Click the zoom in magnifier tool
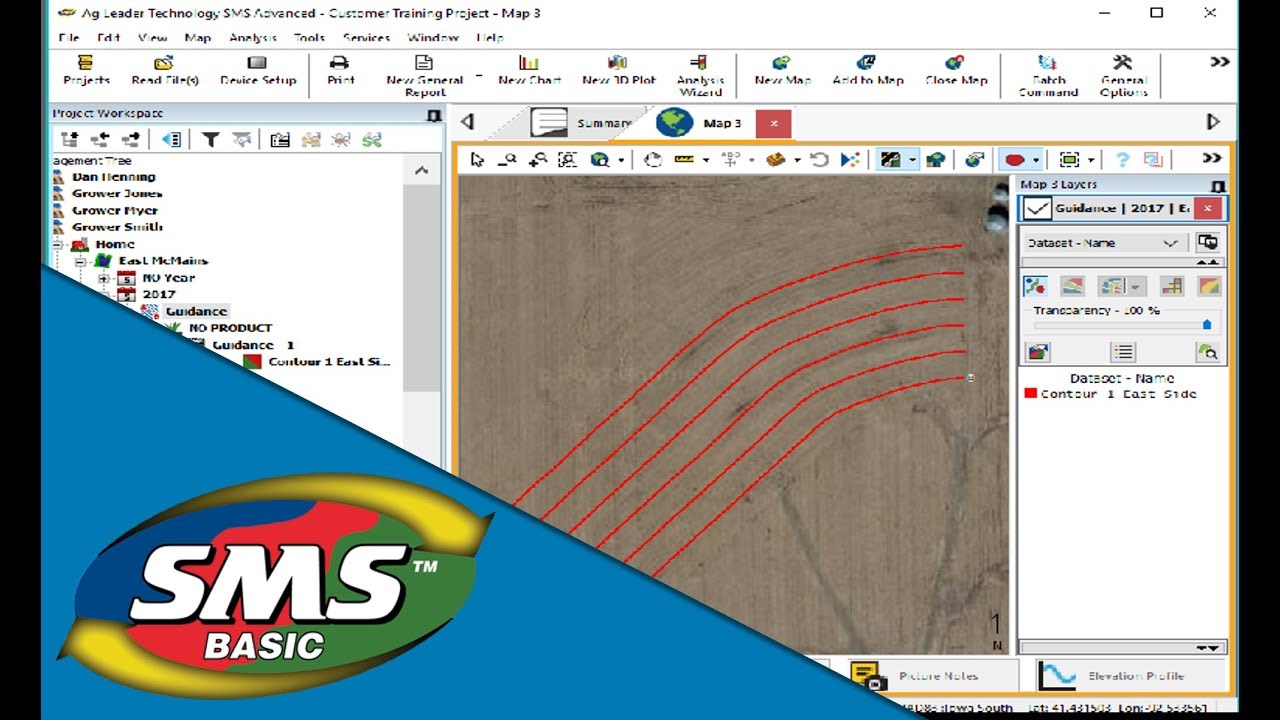 click(x=537, y=160)
